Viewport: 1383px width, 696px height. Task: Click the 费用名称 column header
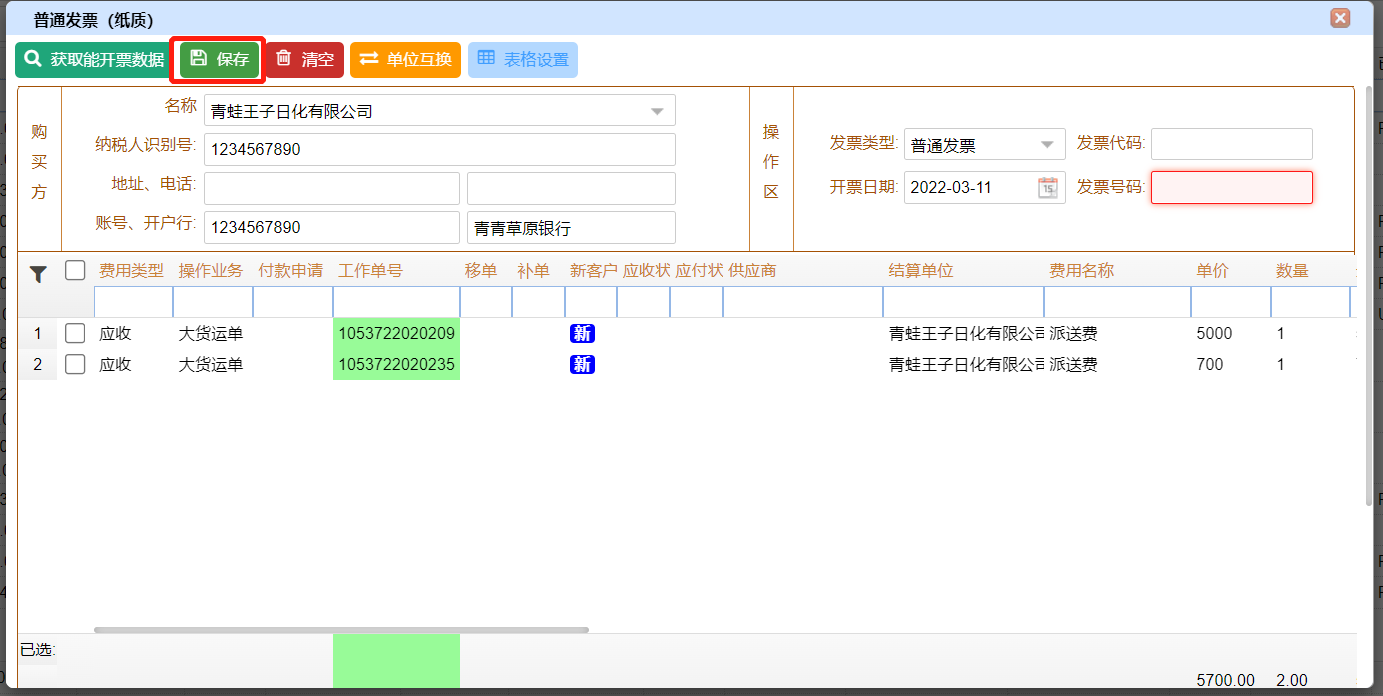[1081, 271]
